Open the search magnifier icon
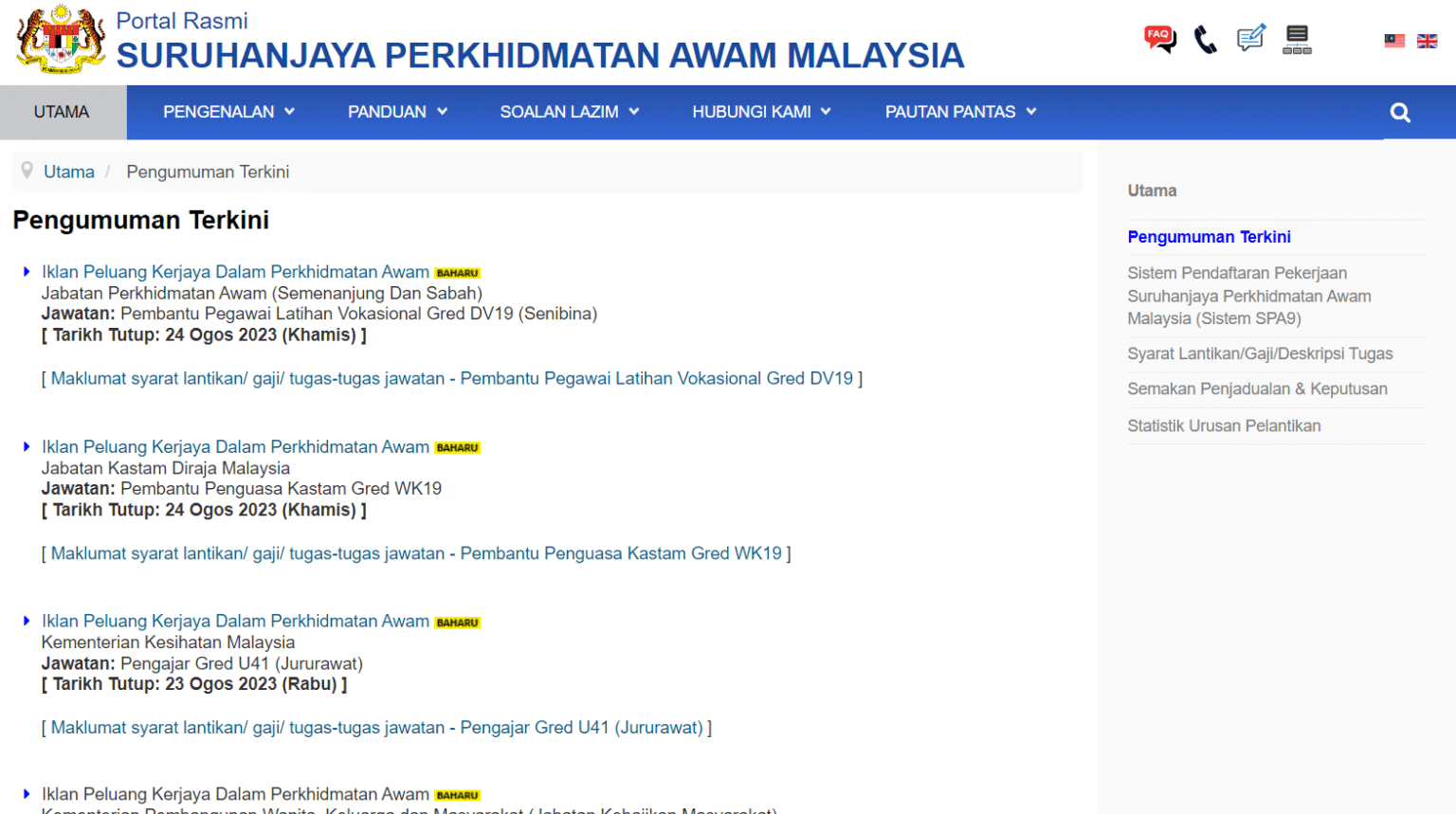The image size is (1456, 814). (x=1400, y=112)
